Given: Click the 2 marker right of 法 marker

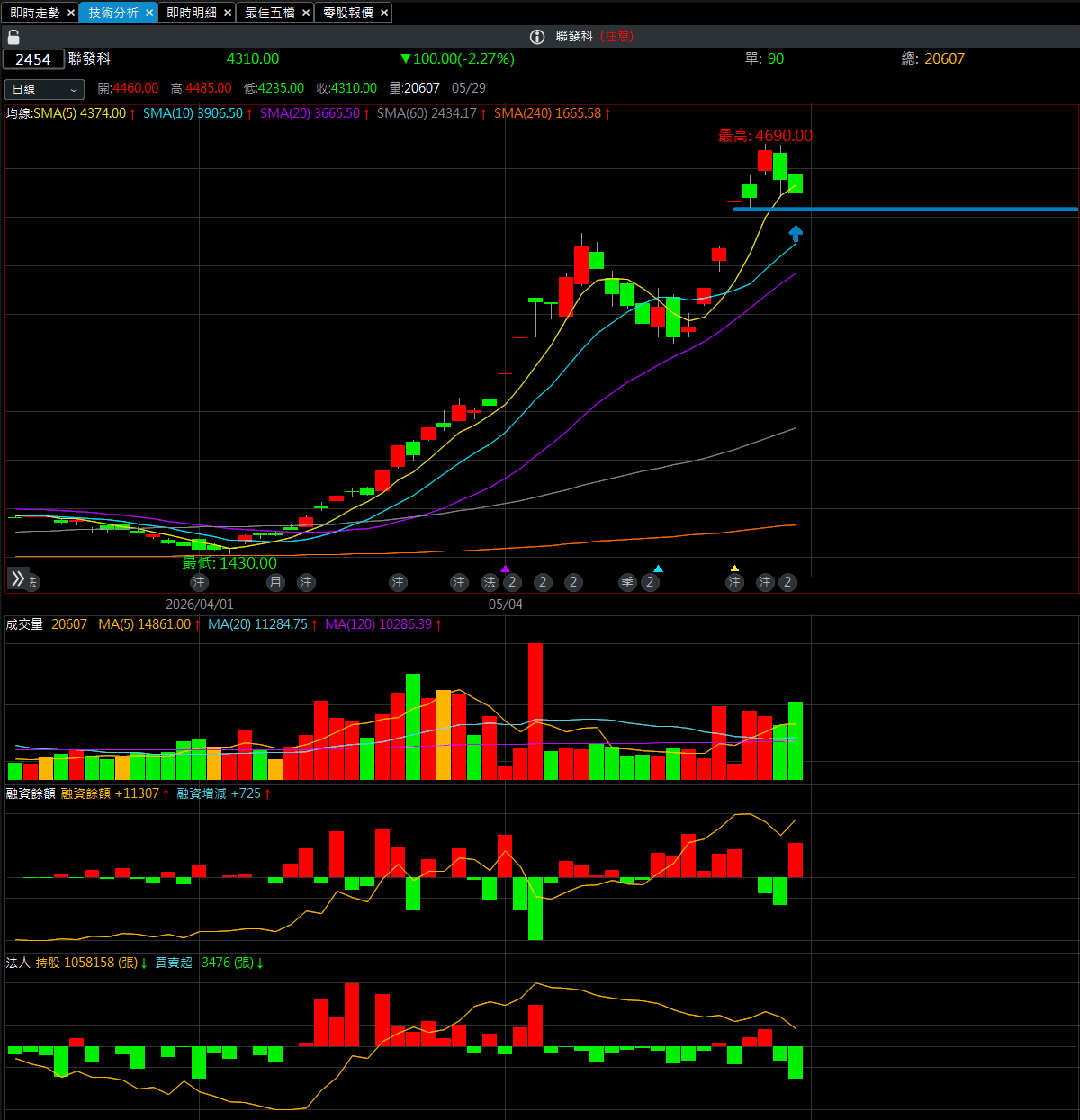Looking at the screenshot, I should pyautogui.click(x=512, y=582).
